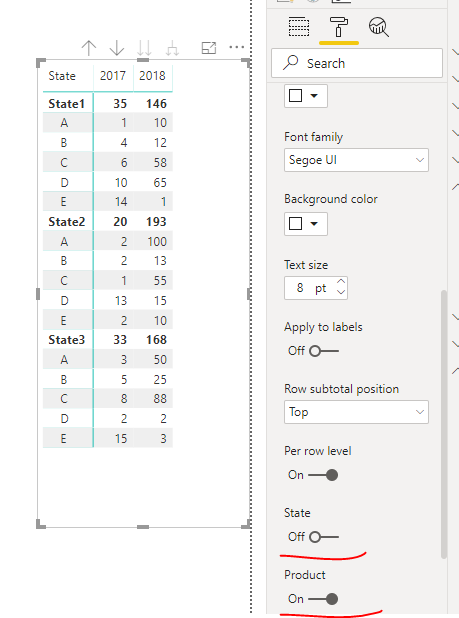
Task: Click the 35 subtotal for State1 2017
Action: pyautogui.click(x=120, y=104)
